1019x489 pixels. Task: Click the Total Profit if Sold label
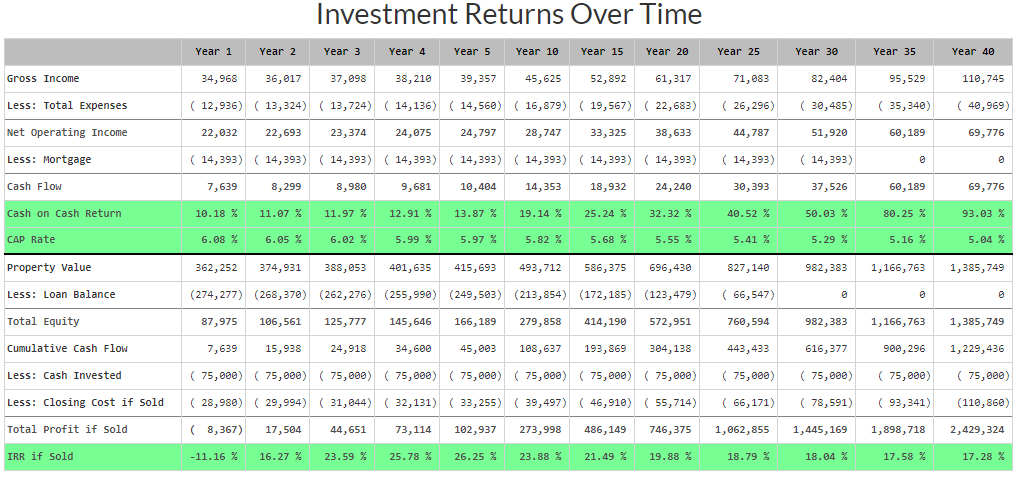[x=67, y=429]
